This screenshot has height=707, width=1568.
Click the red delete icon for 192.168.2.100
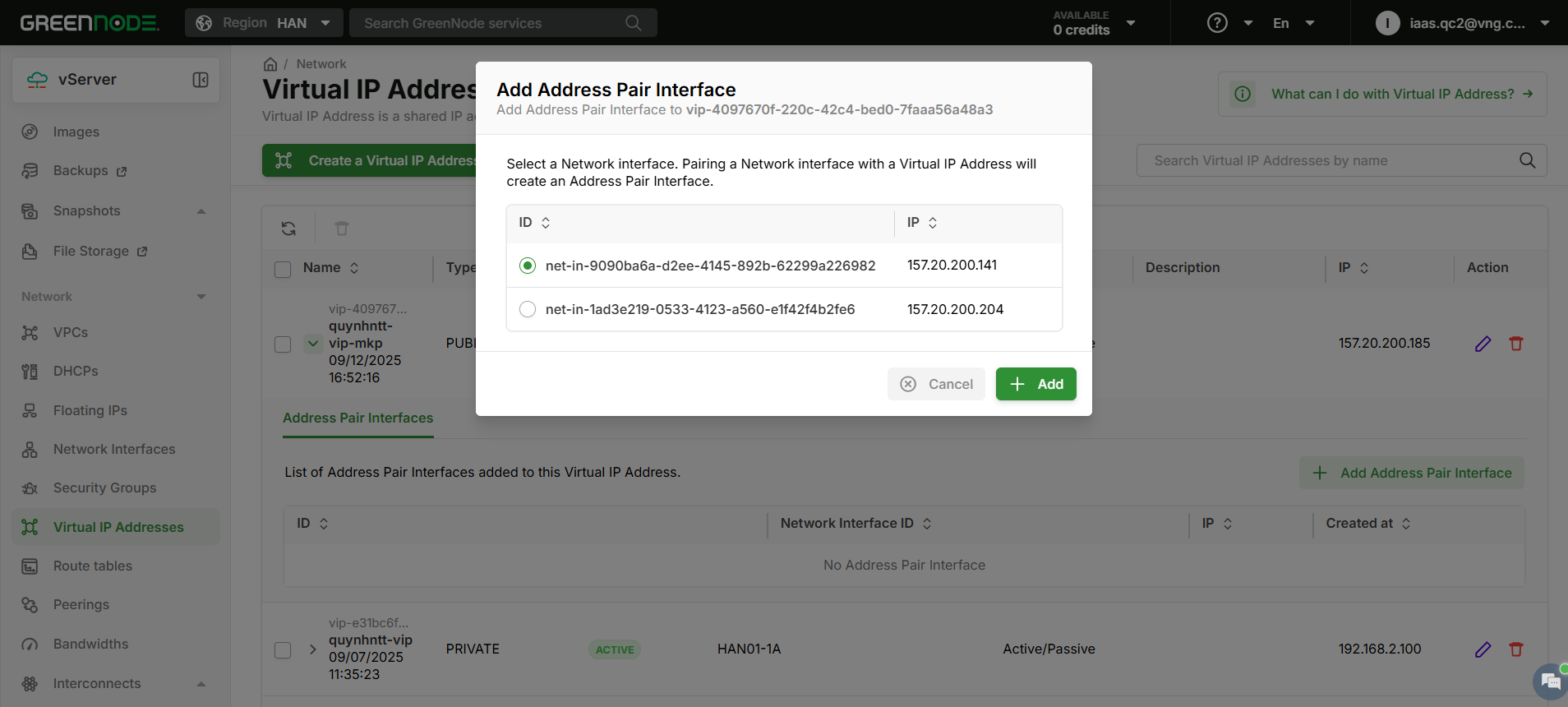(x=1516, y=649)
